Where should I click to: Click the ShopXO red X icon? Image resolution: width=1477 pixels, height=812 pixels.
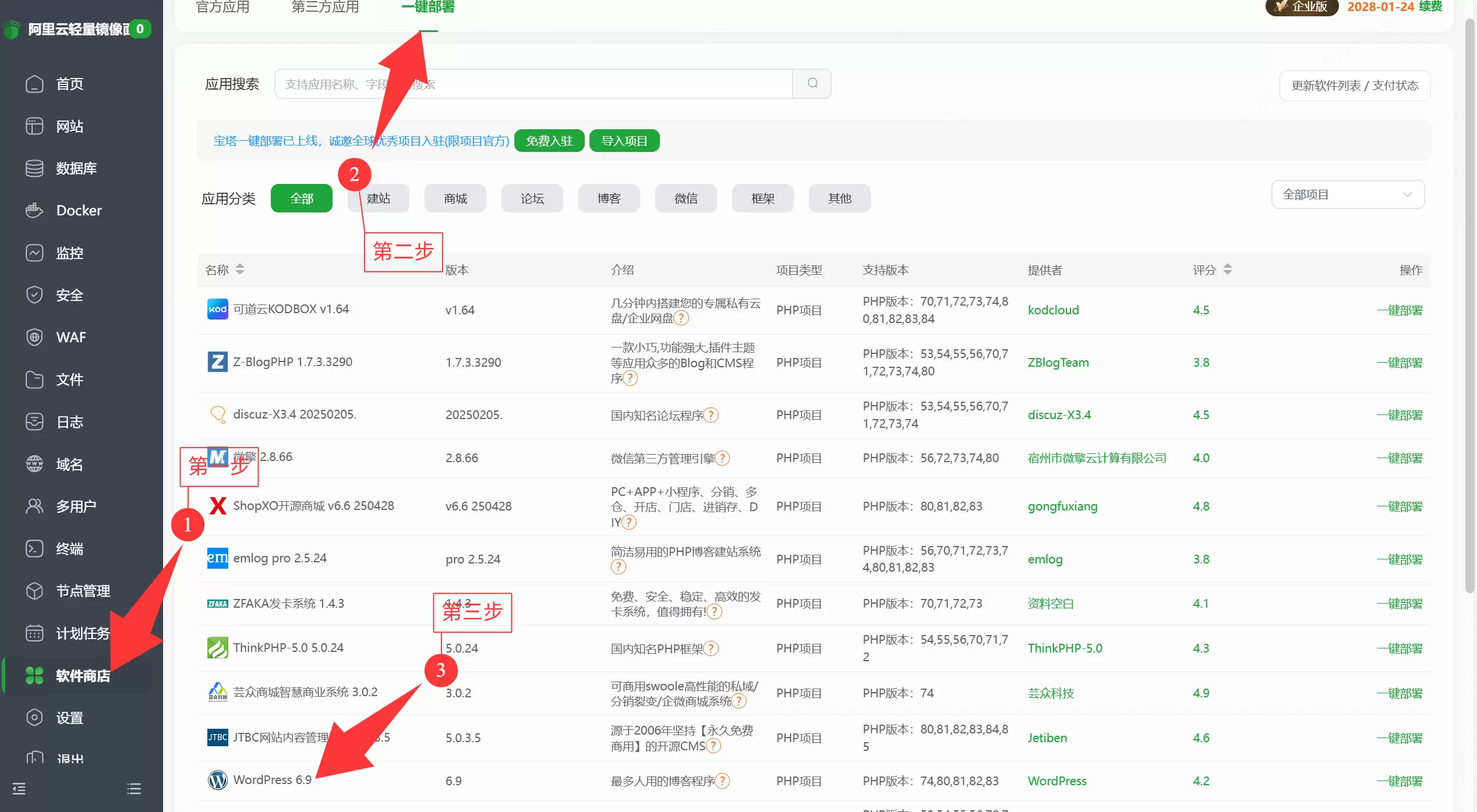click(218, 505)
